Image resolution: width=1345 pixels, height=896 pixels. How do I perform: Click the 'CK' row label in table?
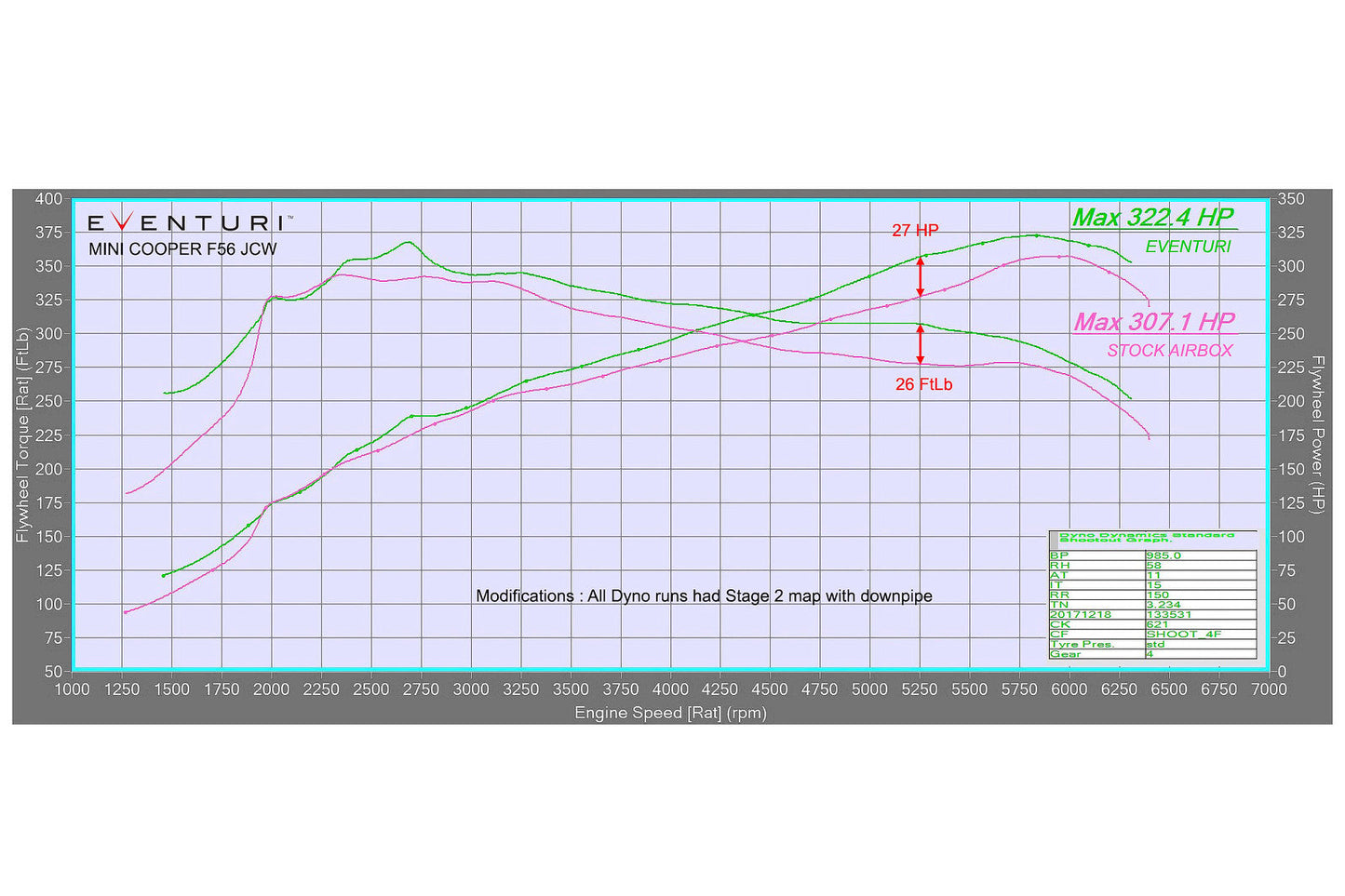click(x=1060, y=624)
